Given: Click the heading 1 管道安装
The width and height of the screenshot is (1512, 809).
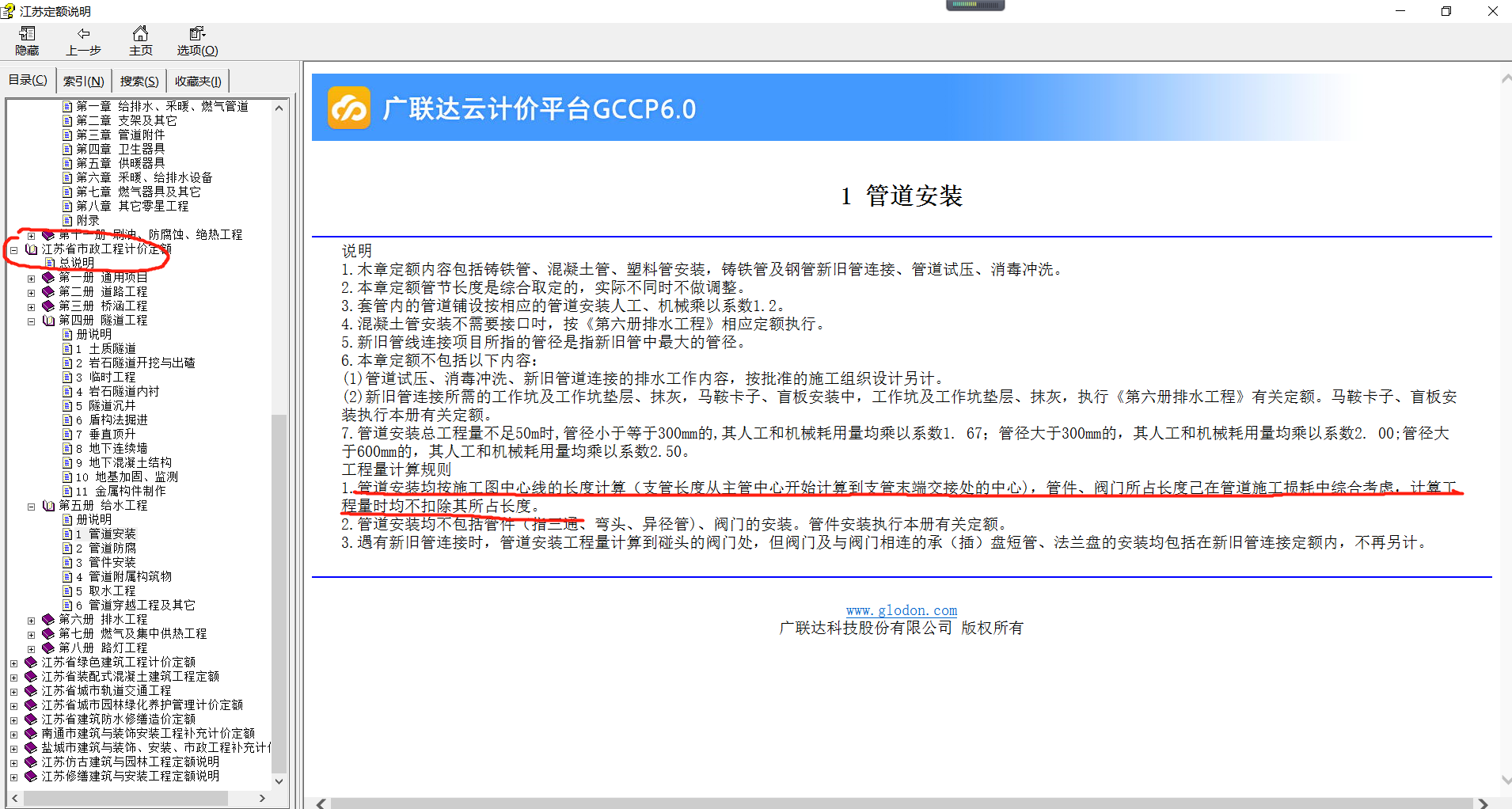Looking at the screenshot, I should pos(901,196).
